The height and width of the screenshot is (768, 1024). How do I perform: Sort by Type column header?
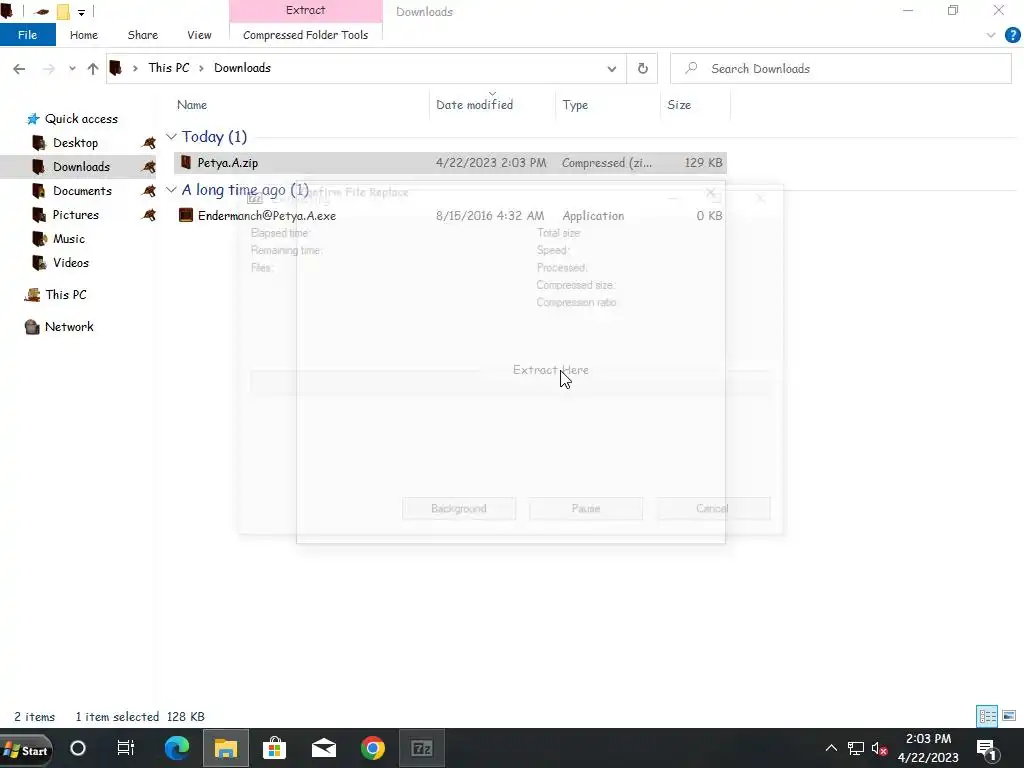point(575,104)
